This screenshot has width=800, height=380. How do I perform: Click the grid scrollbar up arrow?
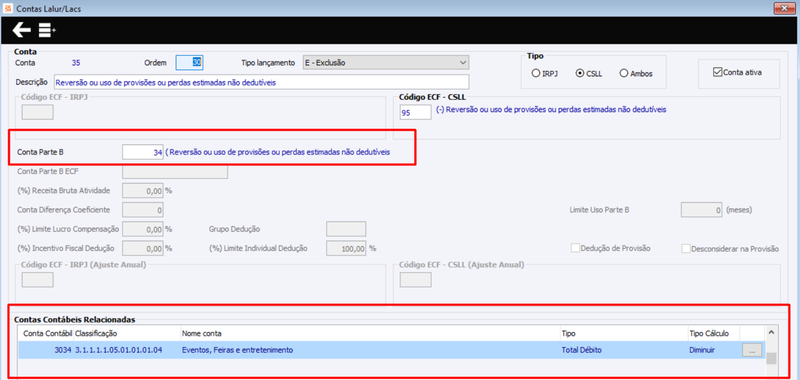pos(771,333)
